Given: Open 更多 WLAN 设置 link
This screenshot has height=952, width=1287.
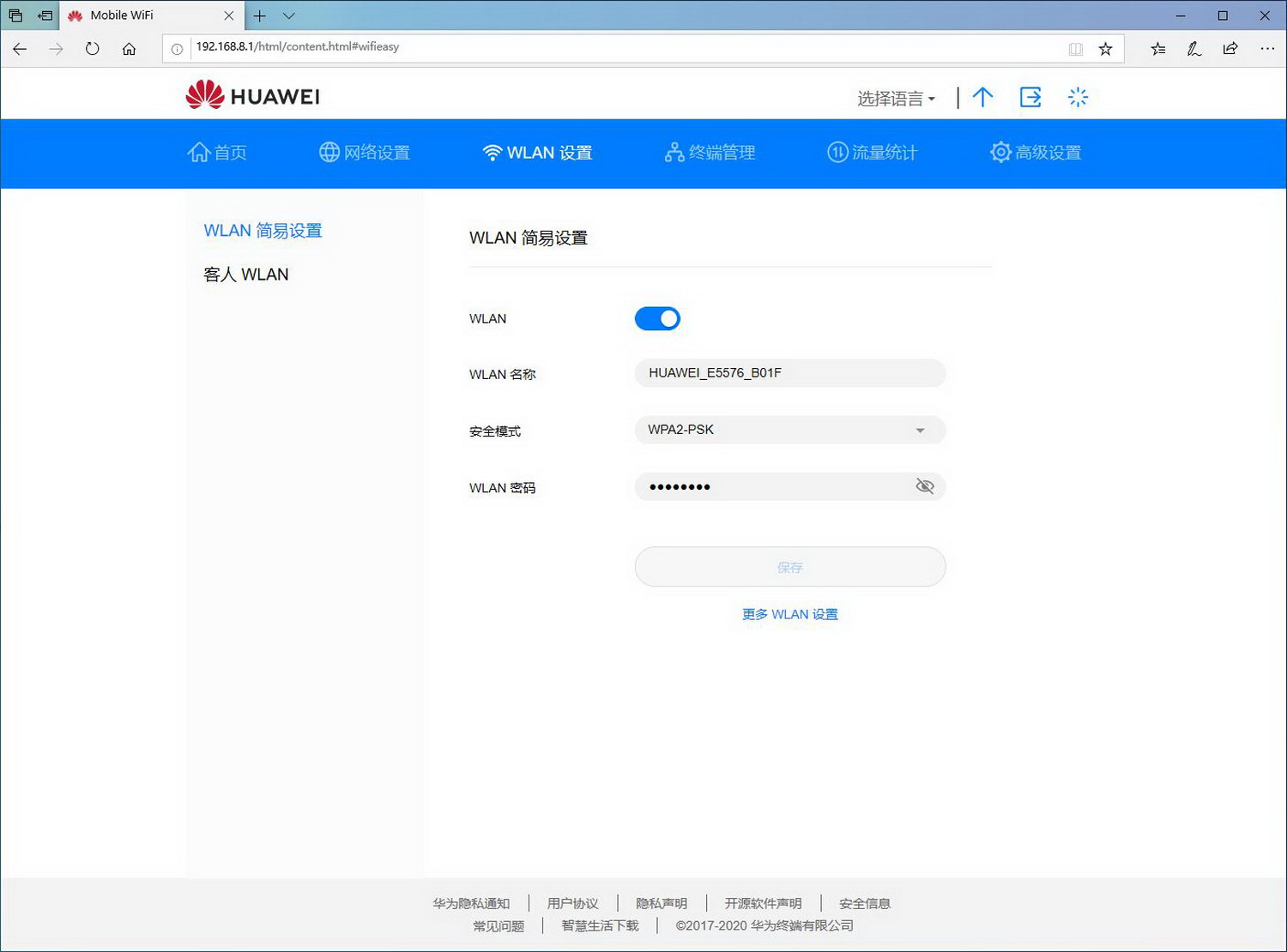Looking at the screenshot, I should [x=789, y=614].
